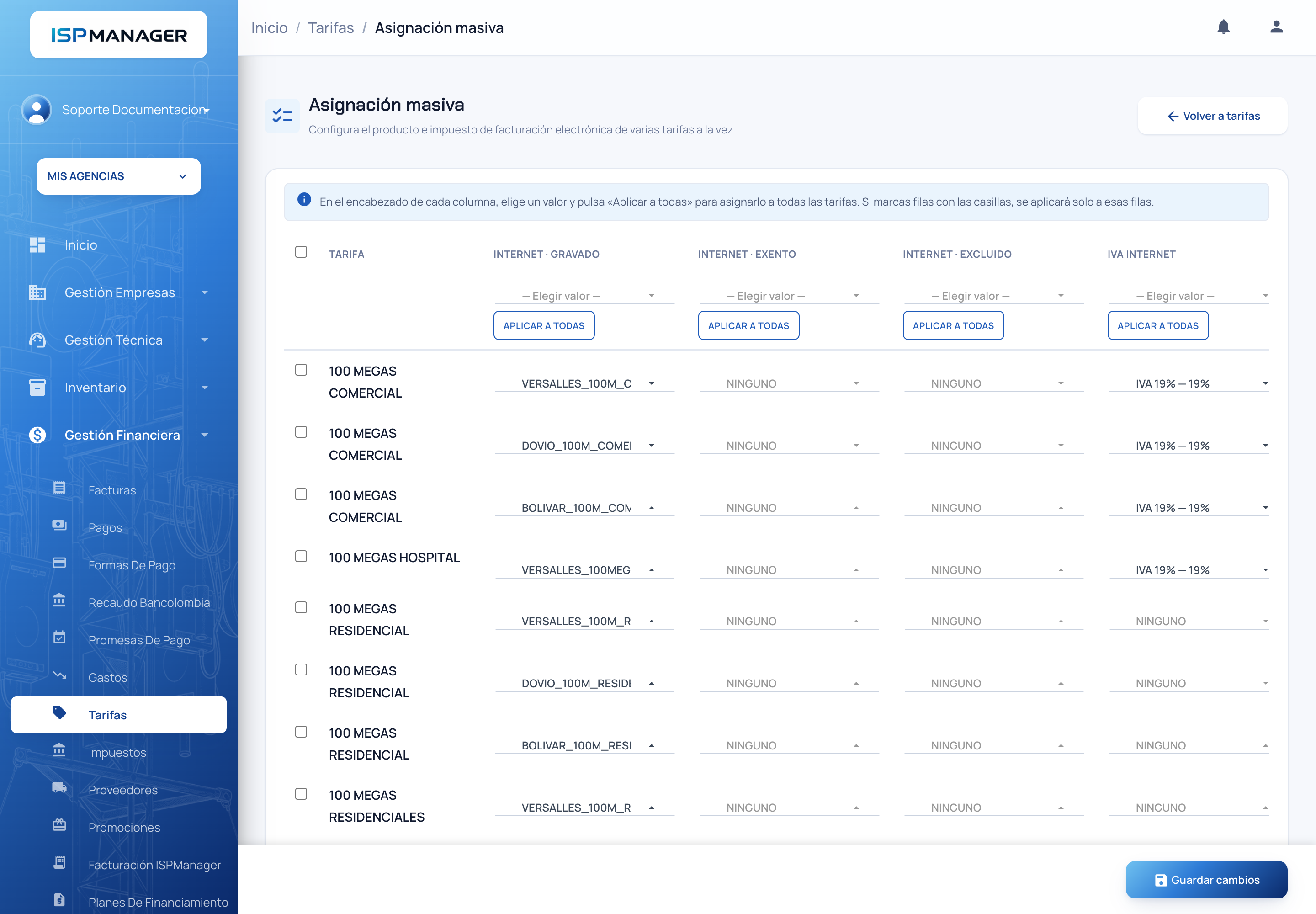1316x914 pixels.
Task: Check the RESIDENCIAL row showing VERSALLES_100M_R
Action: coord(301,608)
